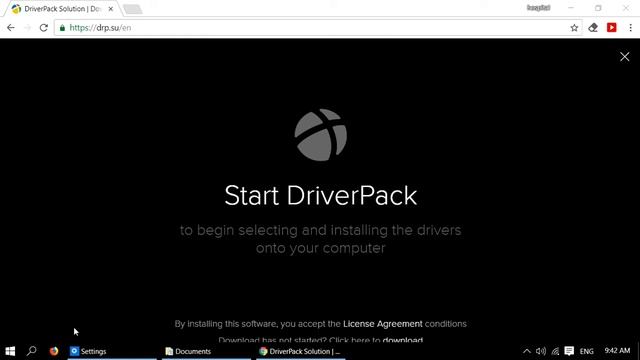This screenshot has height=360, width=640.
Task: Open network connection tray icon
Action: coord(555,351)
